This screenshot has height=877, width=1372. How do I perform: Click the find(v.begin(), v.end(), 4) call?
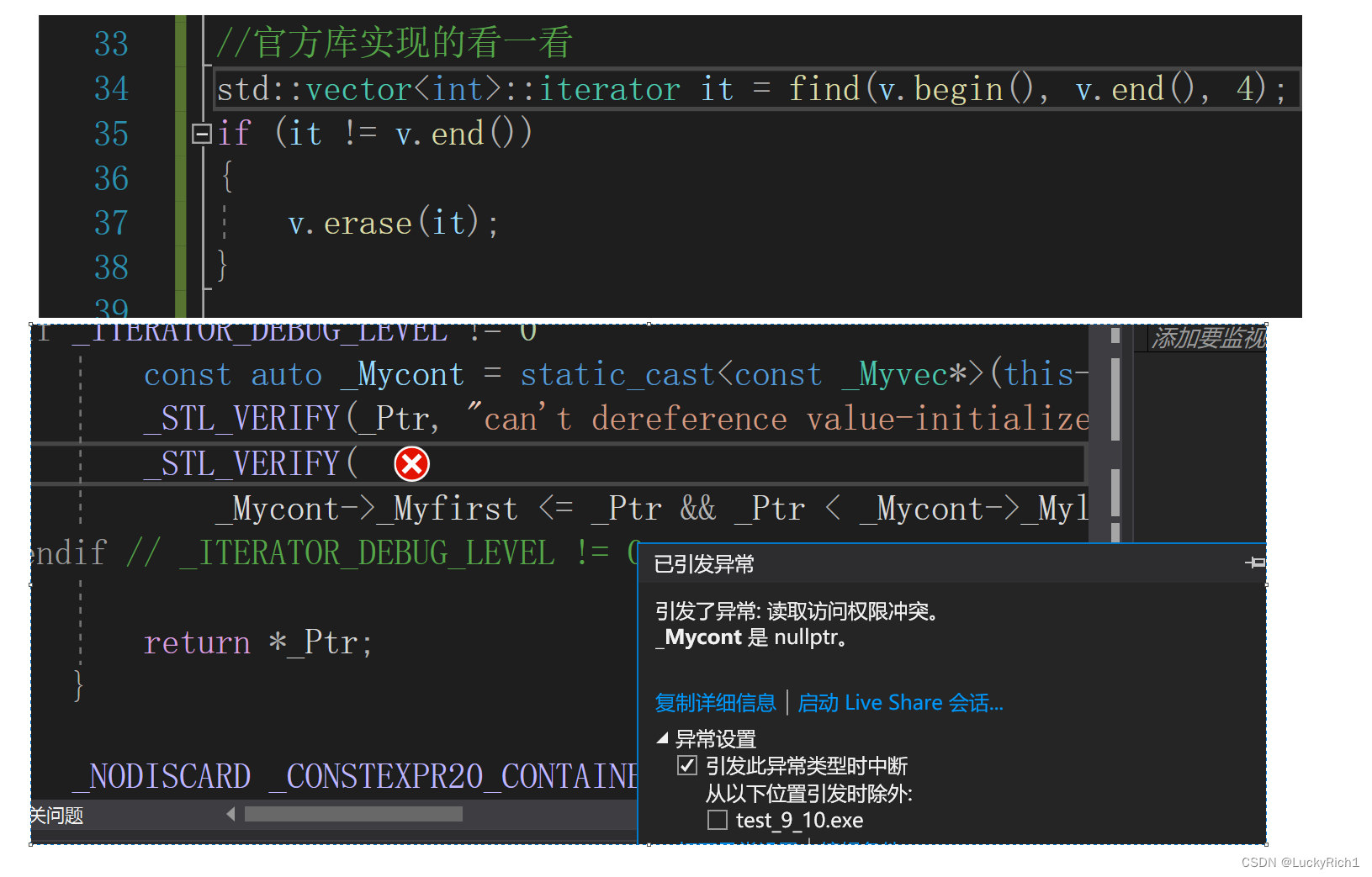click(1027, 89)
